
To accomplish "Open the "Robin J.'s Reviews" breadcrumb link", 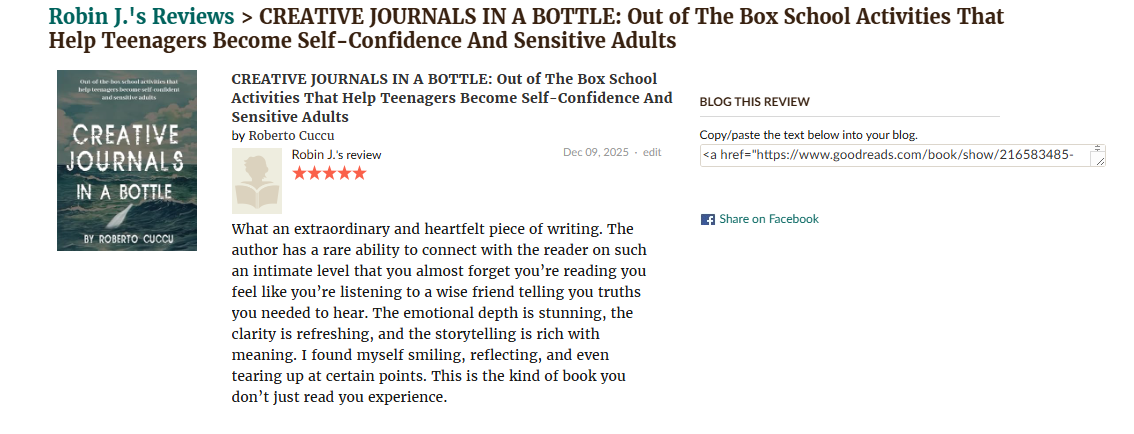I will pos(141,17).
